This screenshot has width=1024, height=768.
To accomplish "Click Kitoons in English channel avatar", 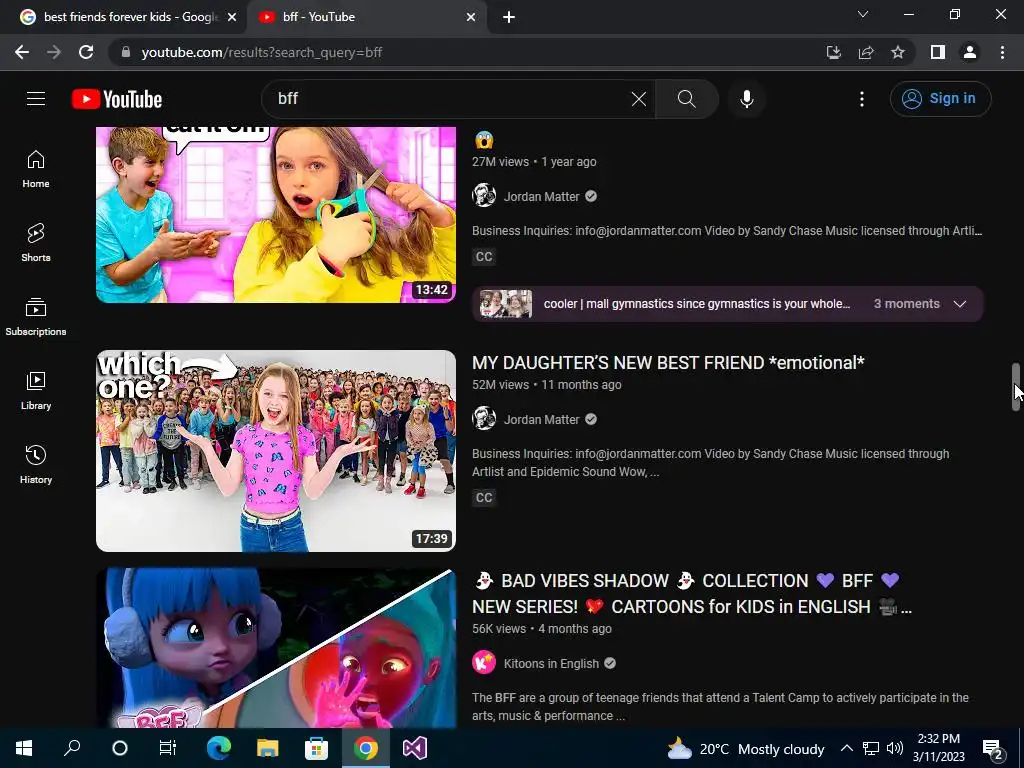I will coord(484,663).
